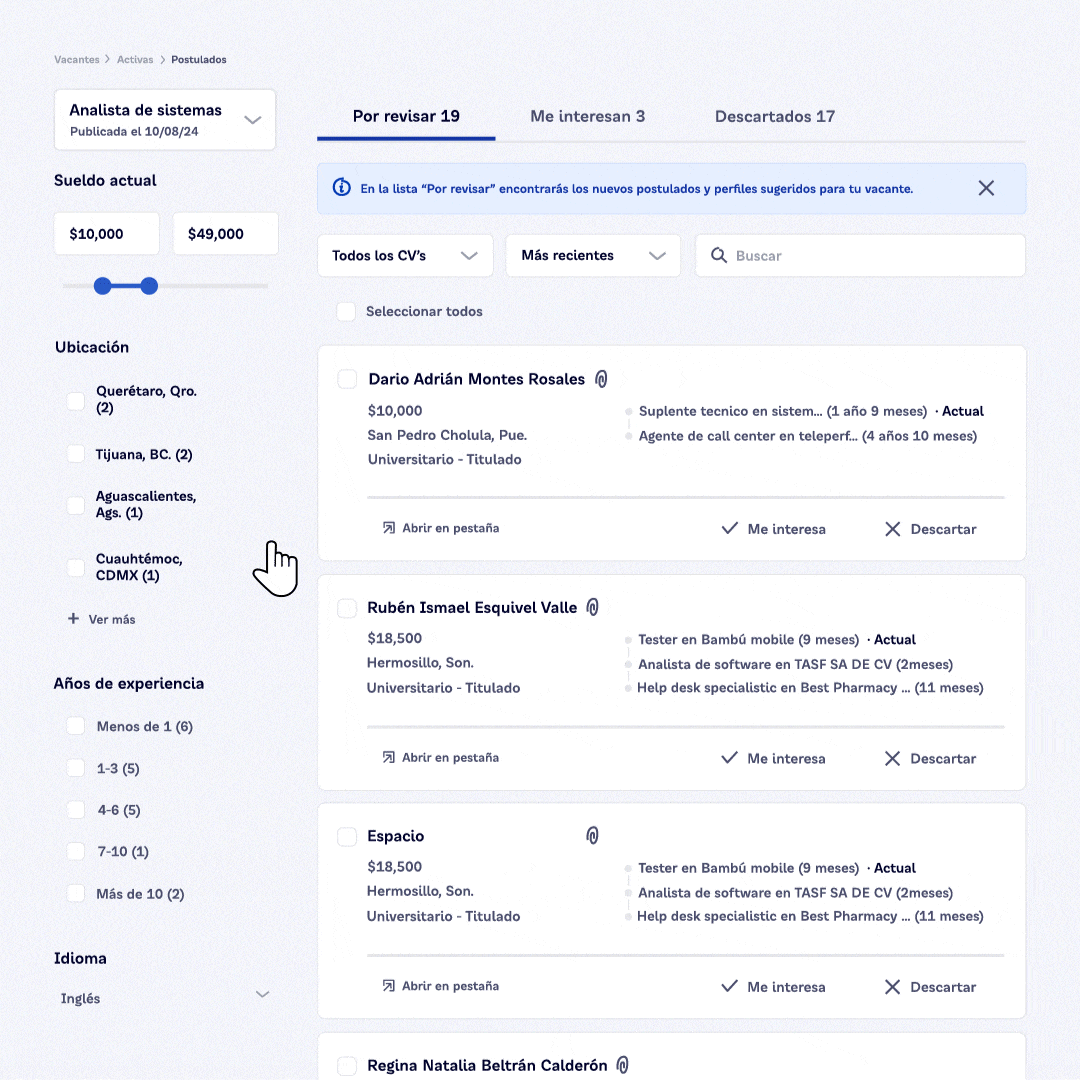Mark Rubén Ismael Esquivel Valle as Me interesa
Viewport: 1080px width, 1080px height.
tap(773, 758)
